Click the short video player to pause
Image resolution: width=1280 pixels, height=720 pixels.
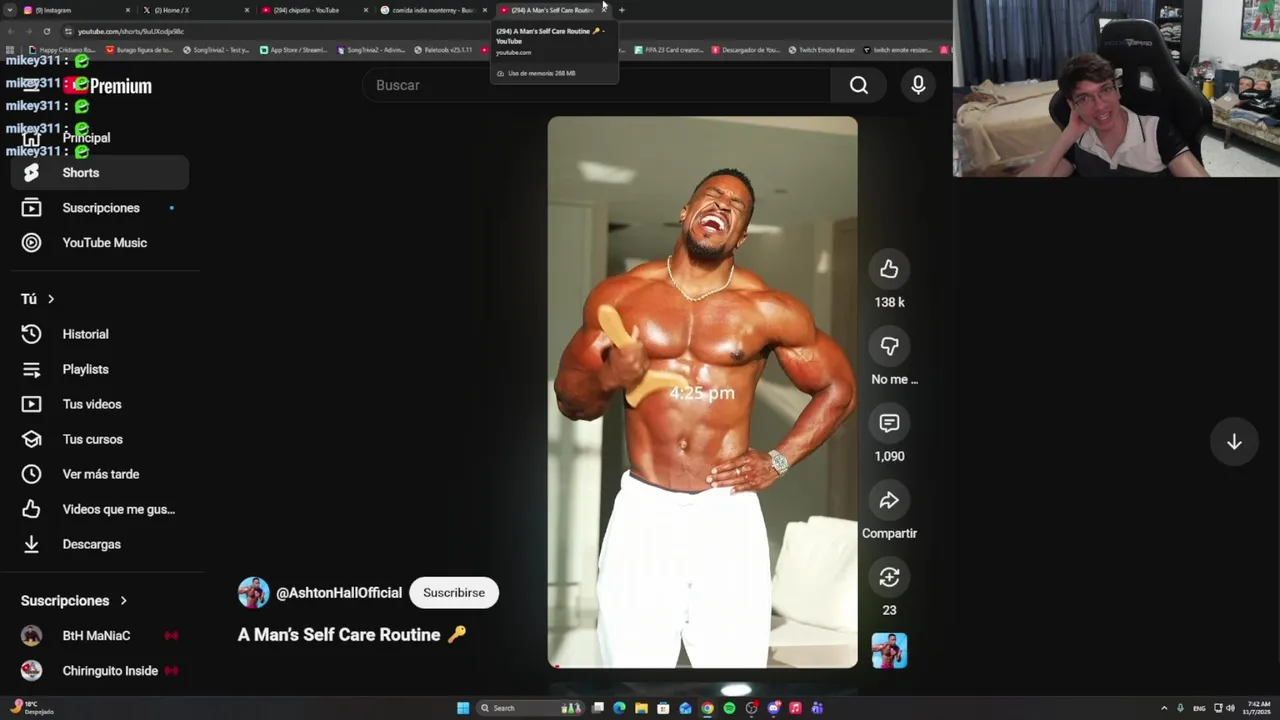click(702, 392)
